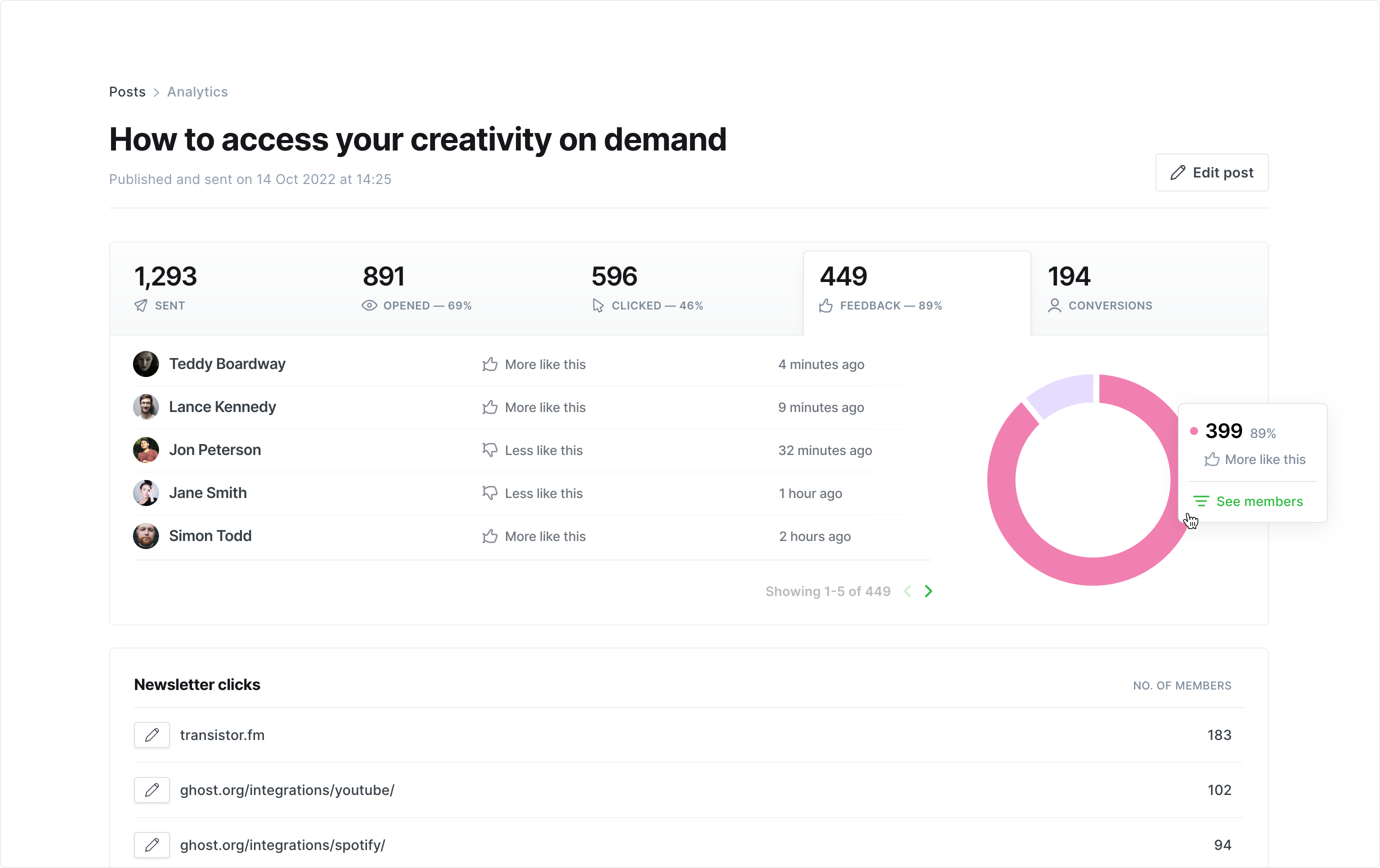The image size is (1380, 868).
Task: Click Simon Todd's profile picture
Action: coord(145,535)
